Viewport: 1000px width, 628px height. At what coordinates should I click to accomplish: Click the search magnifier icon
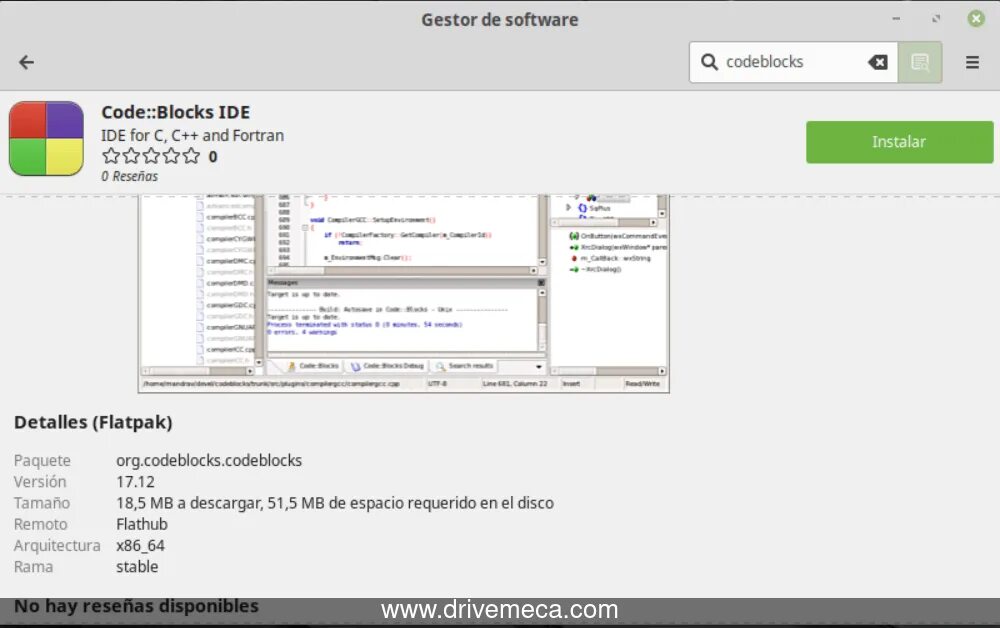point(709,62)
